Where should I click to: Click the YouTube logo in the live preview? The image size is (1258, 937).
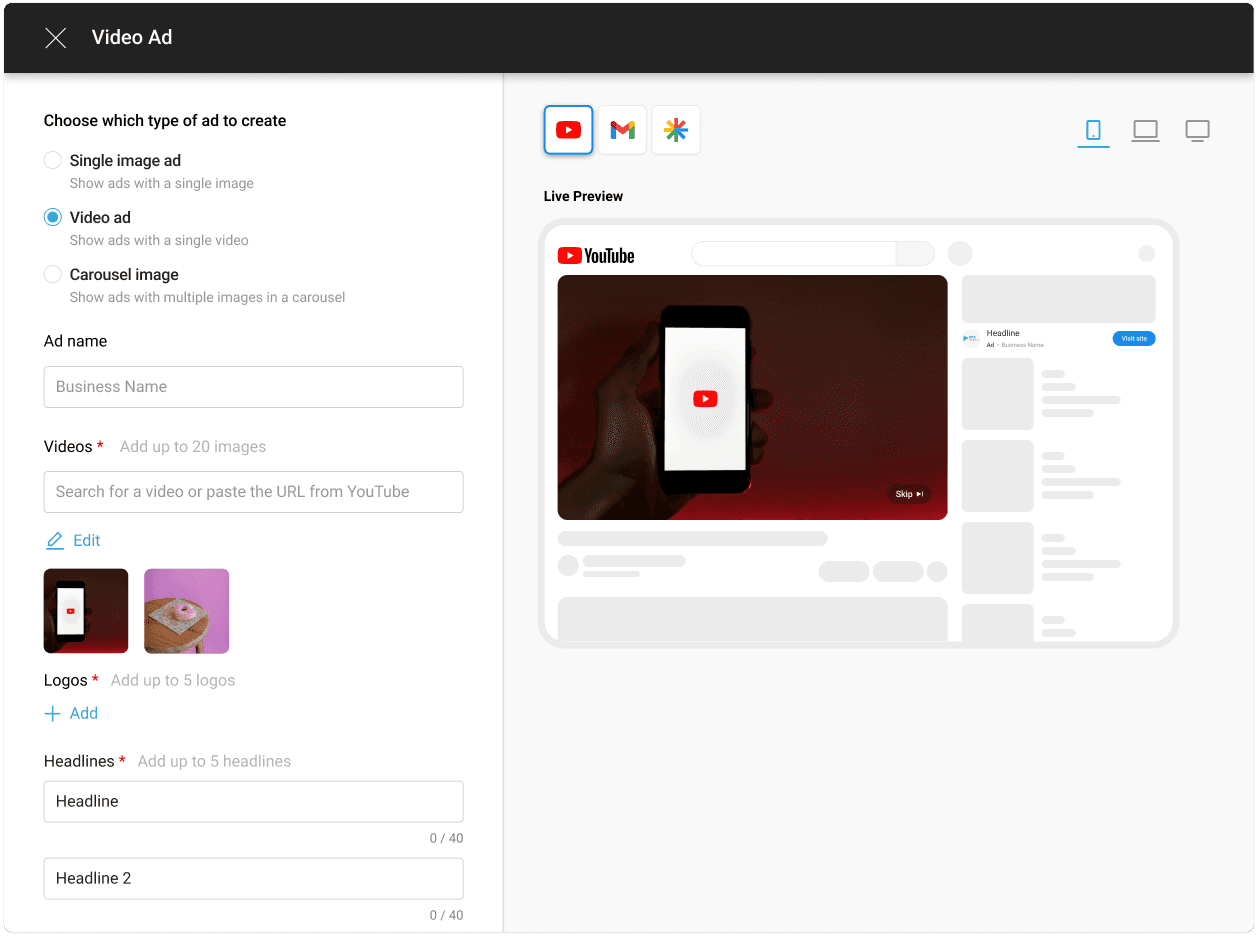596,256
